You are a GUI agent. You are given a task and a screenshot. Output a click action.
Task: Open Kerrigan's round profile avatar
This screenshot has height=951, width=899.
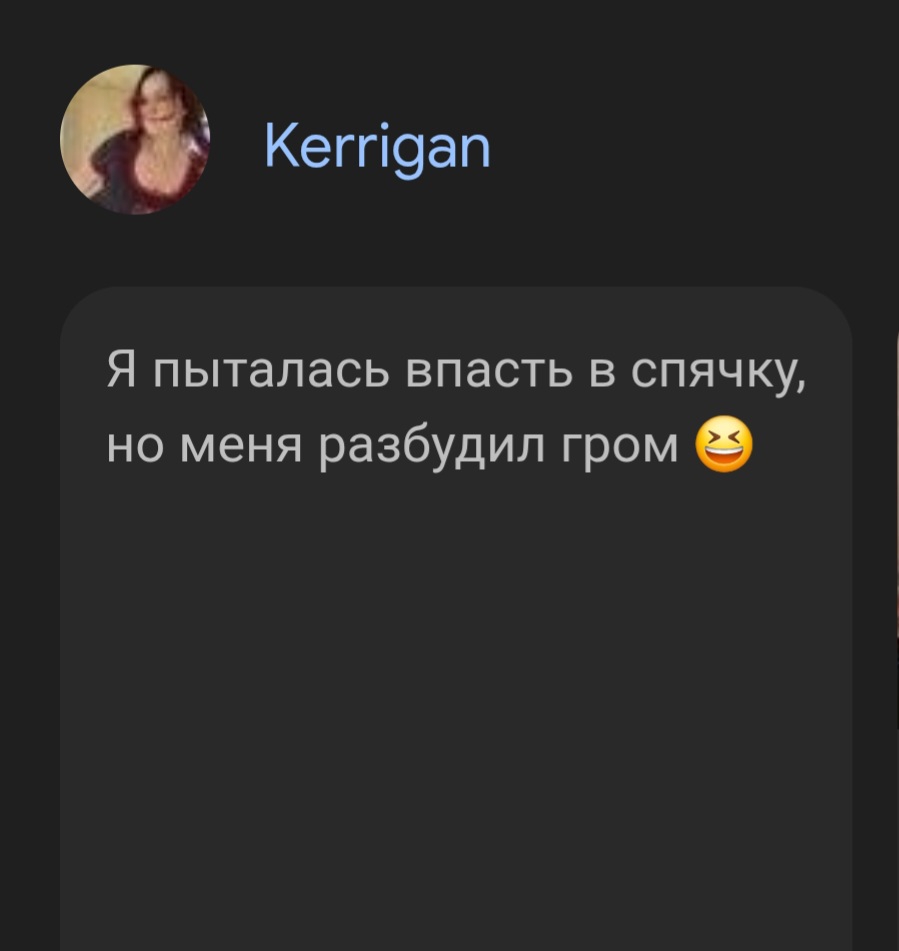pos(135,139)
